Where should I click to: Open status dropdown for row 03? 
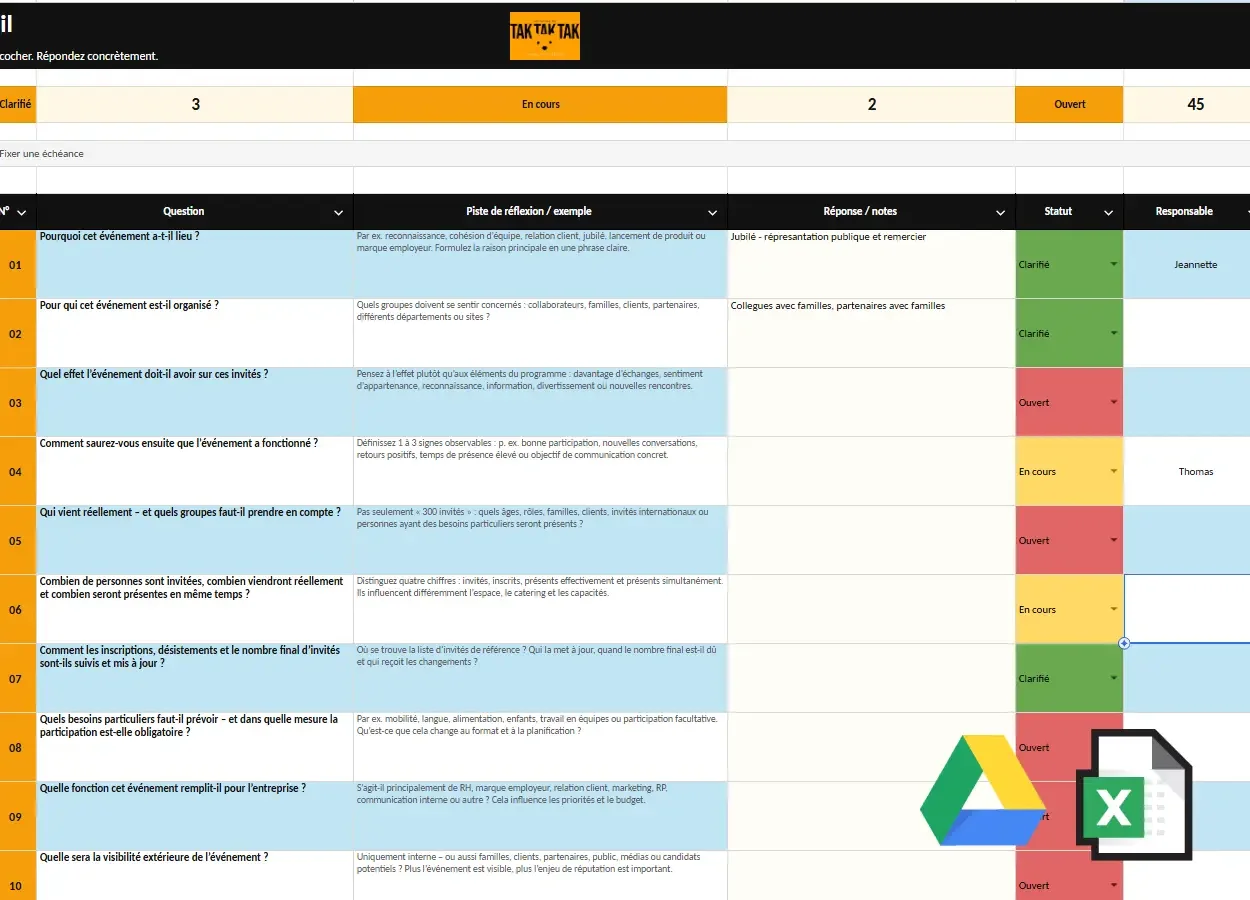pos(1114,402)
